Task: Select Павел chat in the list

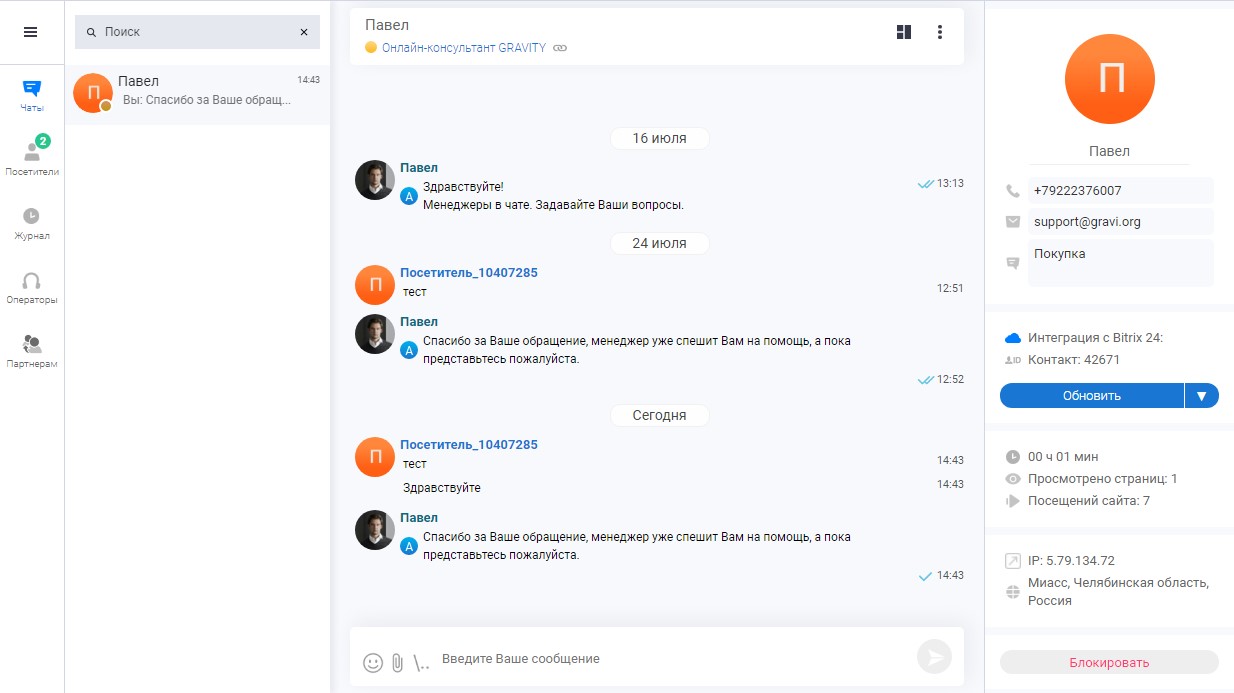Action: coord(197,90)
